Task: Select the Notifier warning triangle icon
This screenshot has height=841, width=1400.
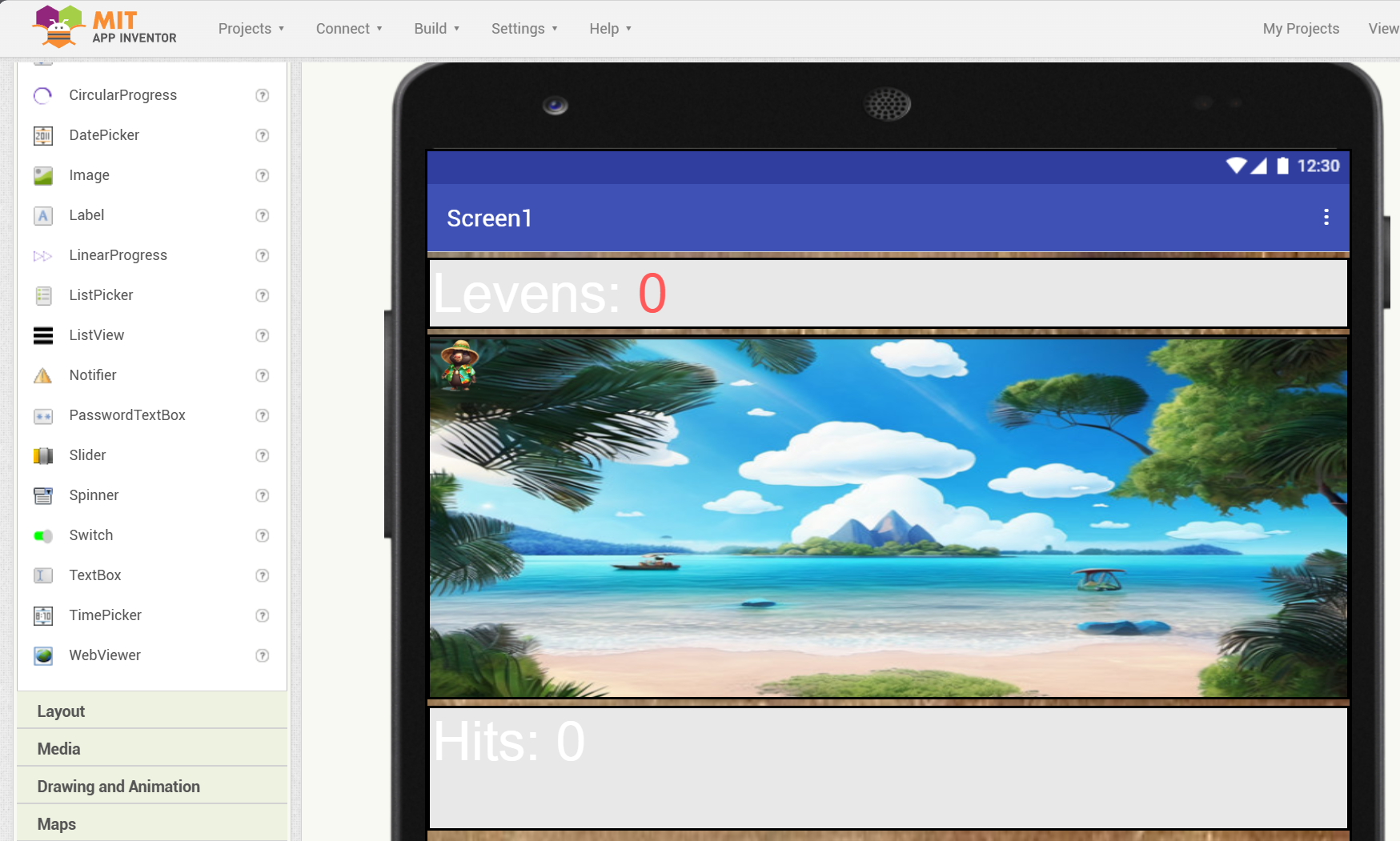Action: click(43, 375)
